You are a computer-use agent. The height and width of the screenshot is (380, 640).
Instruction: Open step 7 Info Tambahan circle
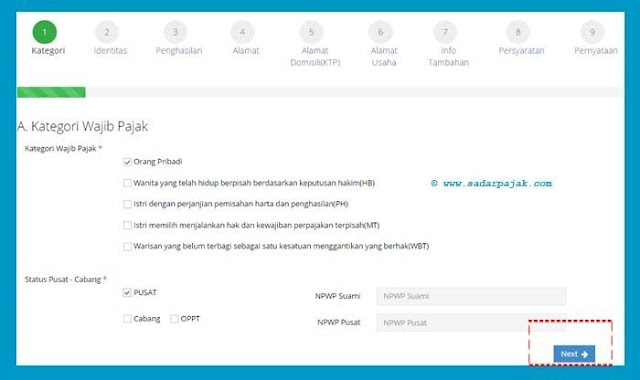point(445,32)
